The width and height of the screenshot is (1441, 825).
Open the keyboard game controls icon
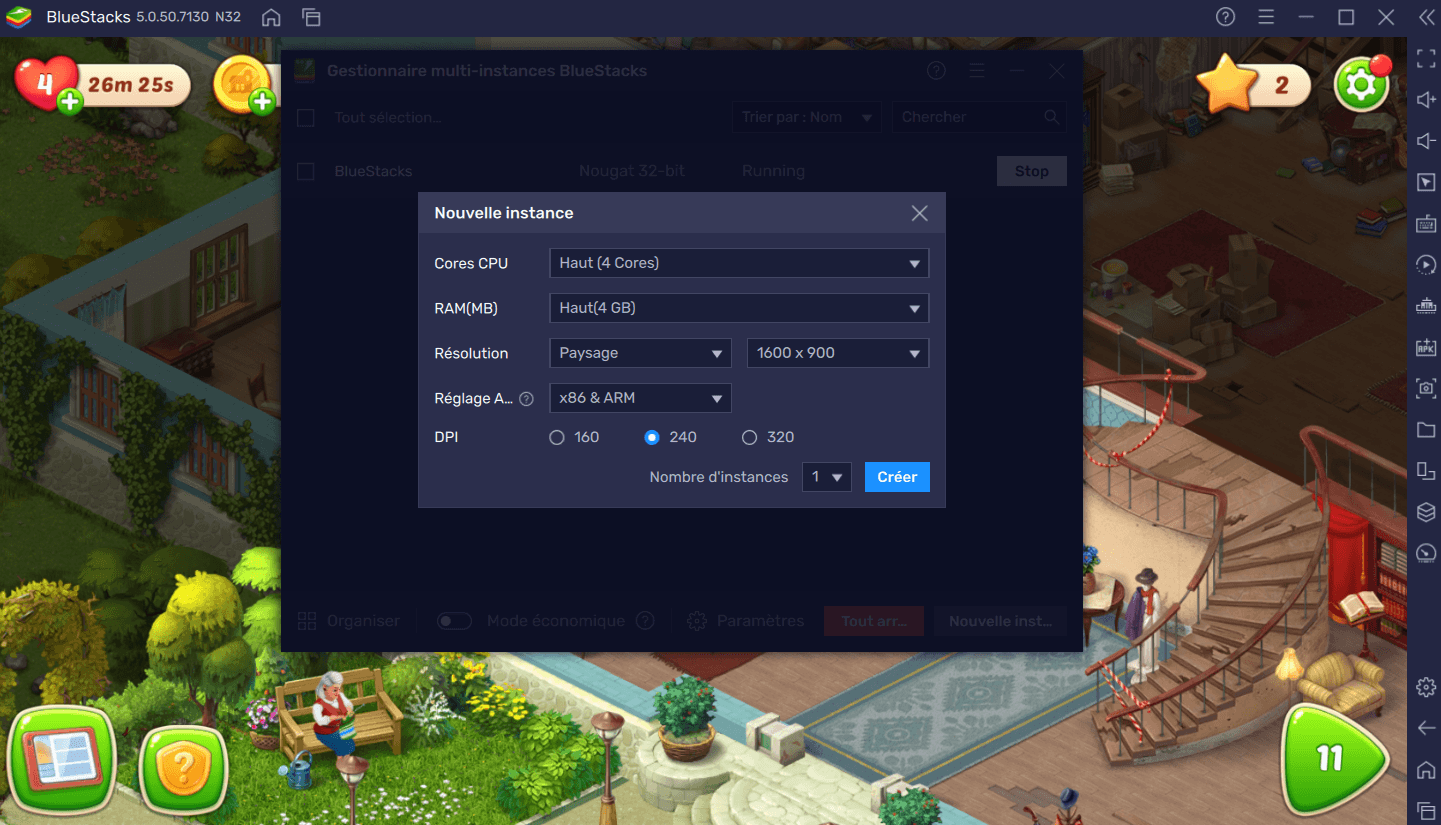tap(1426, 223)
